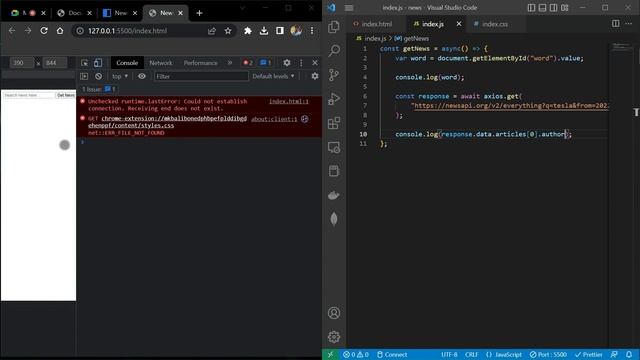Go back in Chrome

click(11, 31)
